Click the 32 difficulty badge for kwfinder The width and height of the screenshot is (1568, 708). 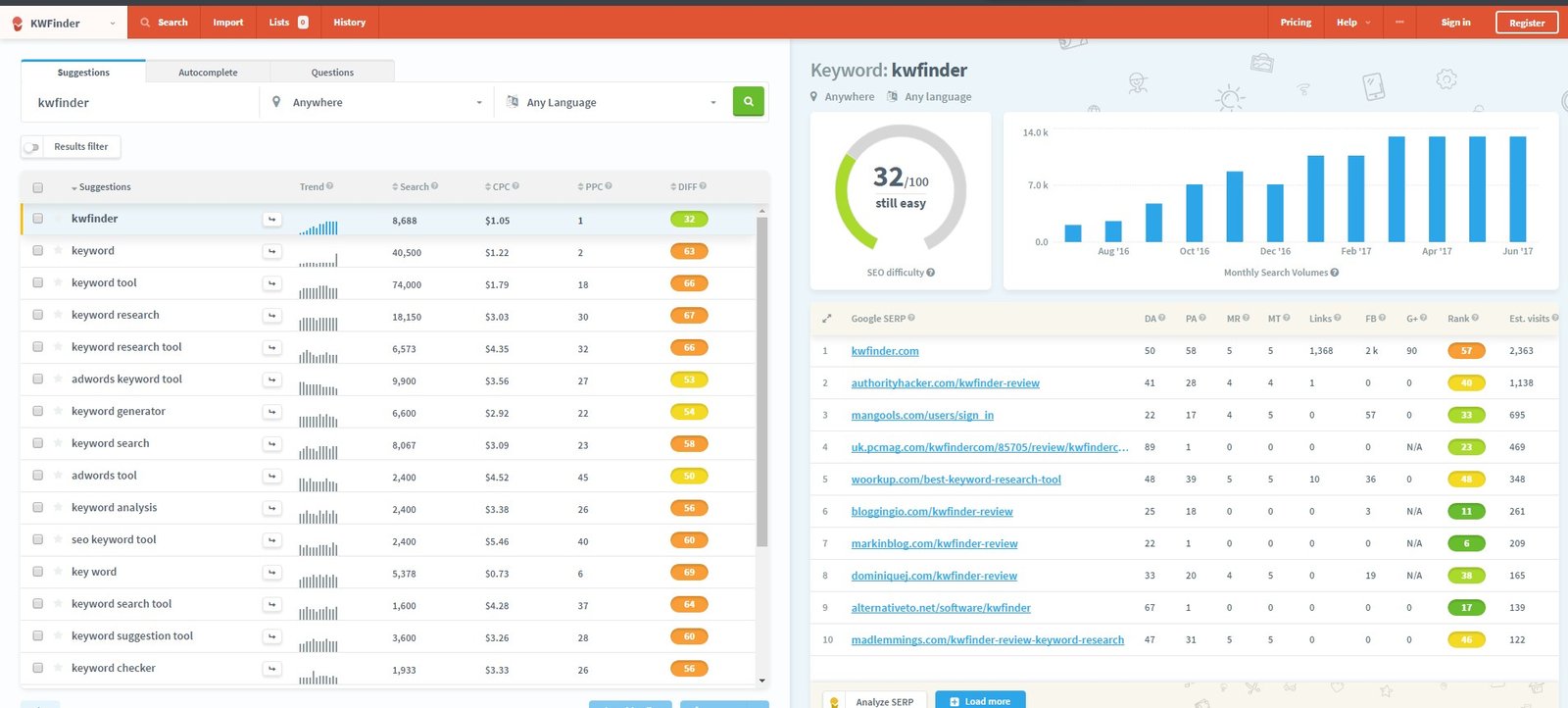pyautogui.click(x=689, y=220)
